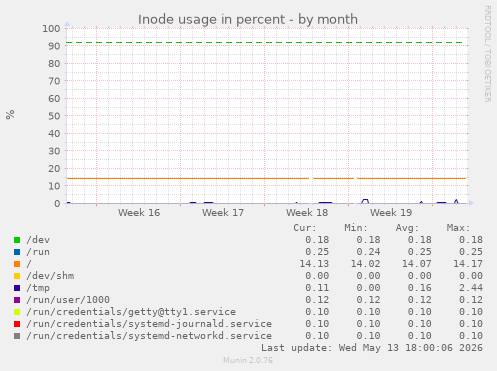
Task: Select the /tmp legend label
Action: (x=38, y=288)
